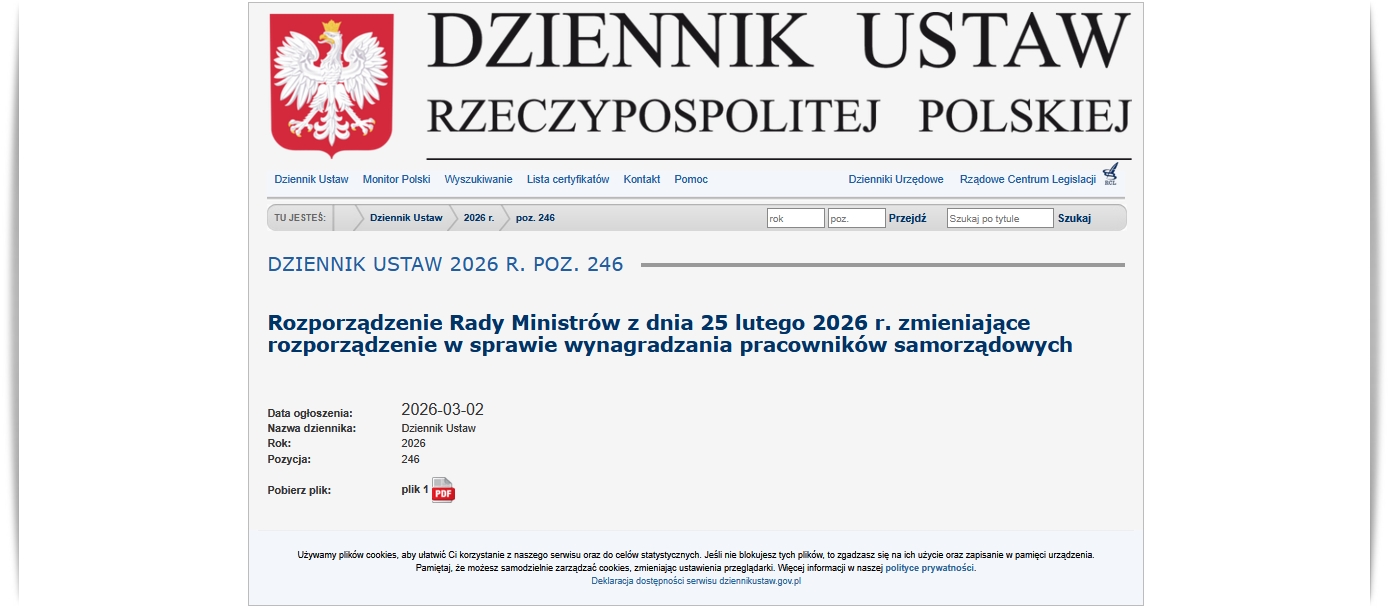This screenshot has width=1389, height=608.
Task: Visit Rządowe Centrum Legislacji link
Action: coord(1027,180)
